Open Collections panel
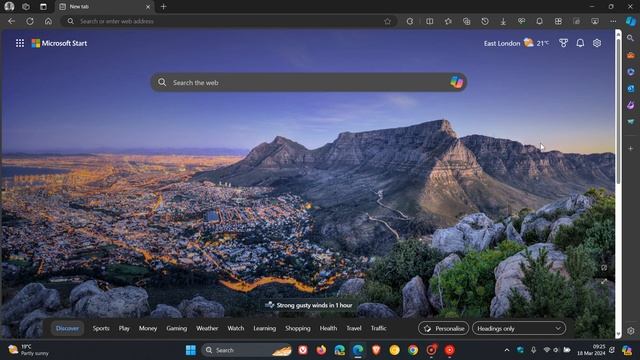 pos(467,21)
